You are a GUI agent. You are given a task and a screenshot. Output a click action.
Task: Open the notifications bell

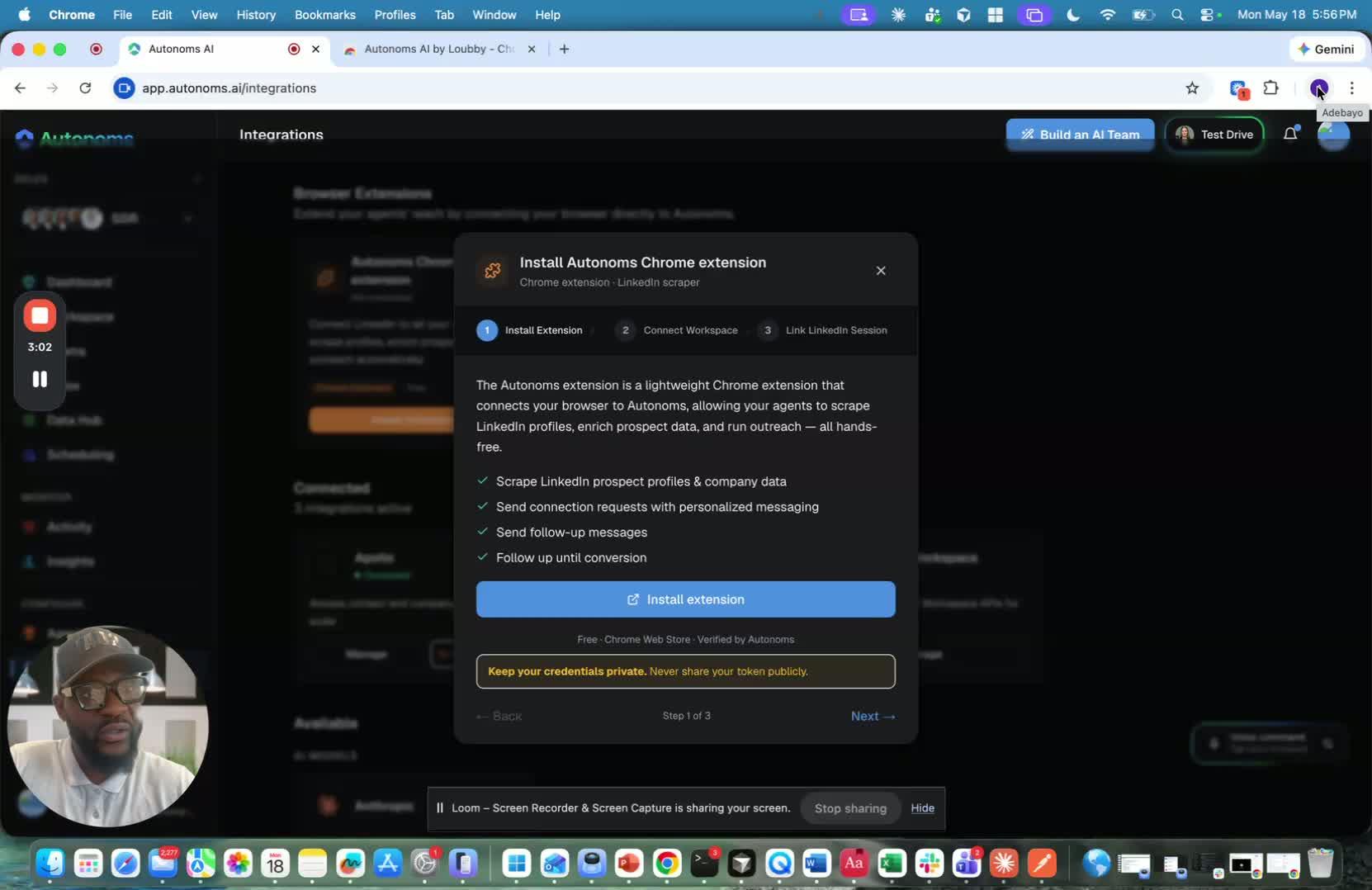pos(1290,134)
